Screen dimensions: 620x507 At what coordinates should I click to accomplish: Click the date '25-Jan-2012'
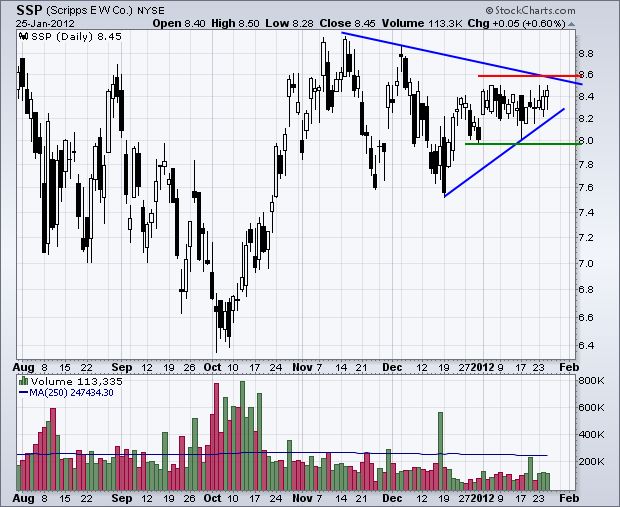45,23
